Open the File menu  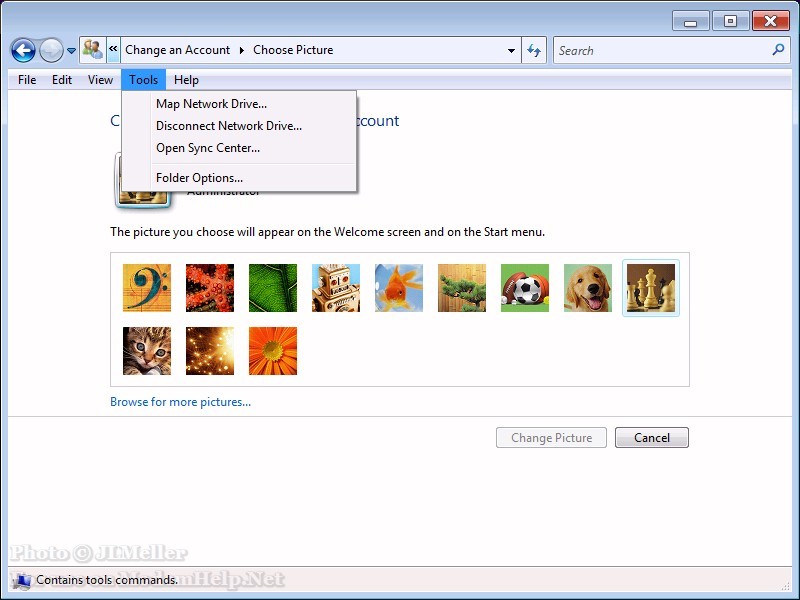[27, 80]
